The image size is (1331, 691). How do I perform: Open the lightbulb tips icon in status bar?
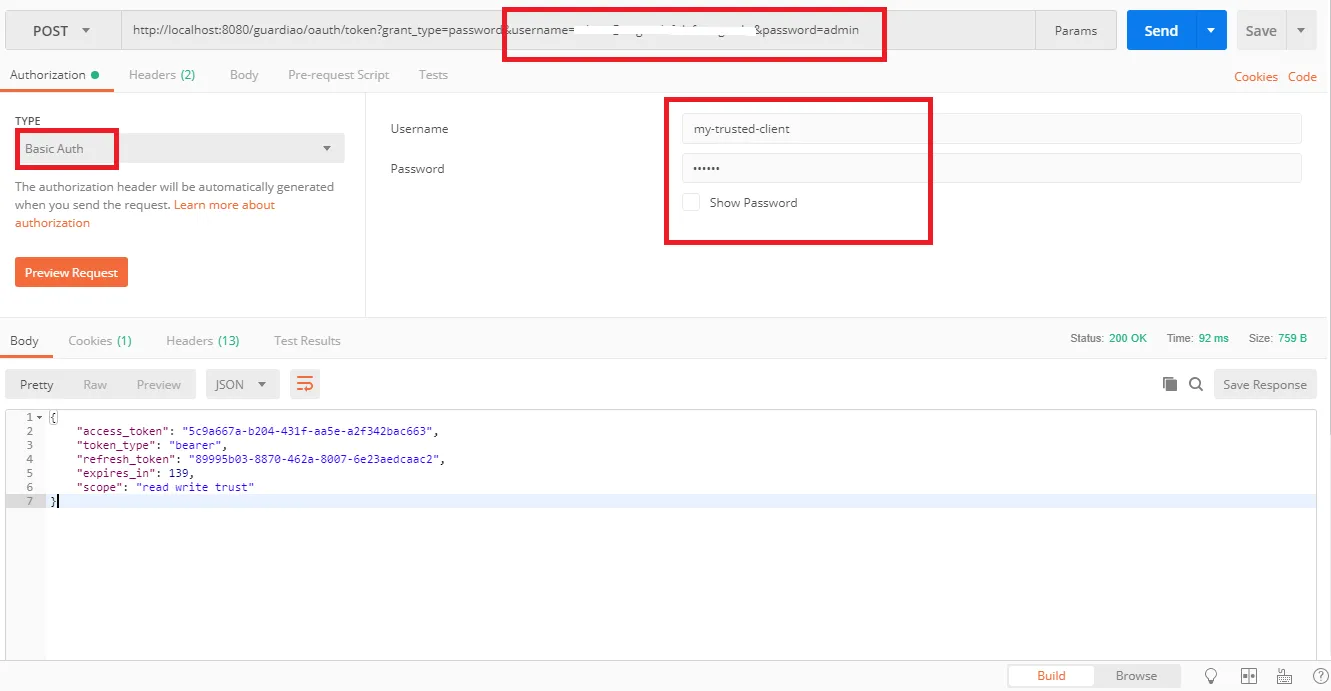tap(1210, 676)
